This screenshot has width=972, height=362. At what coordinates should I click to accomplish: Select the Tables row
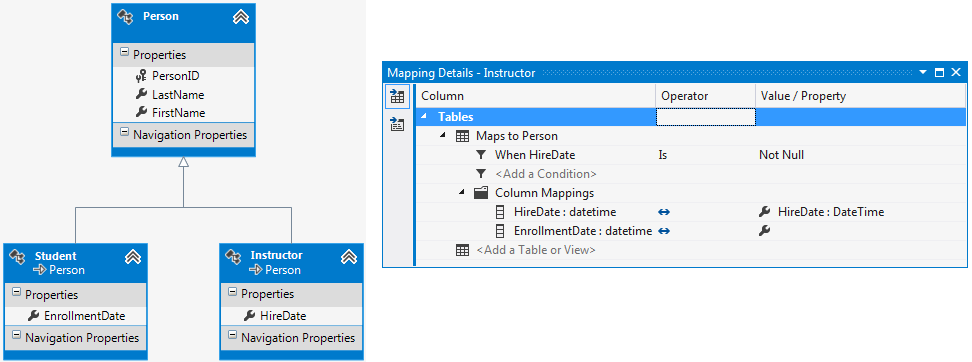pyautogui.click(x=690, y=117)
